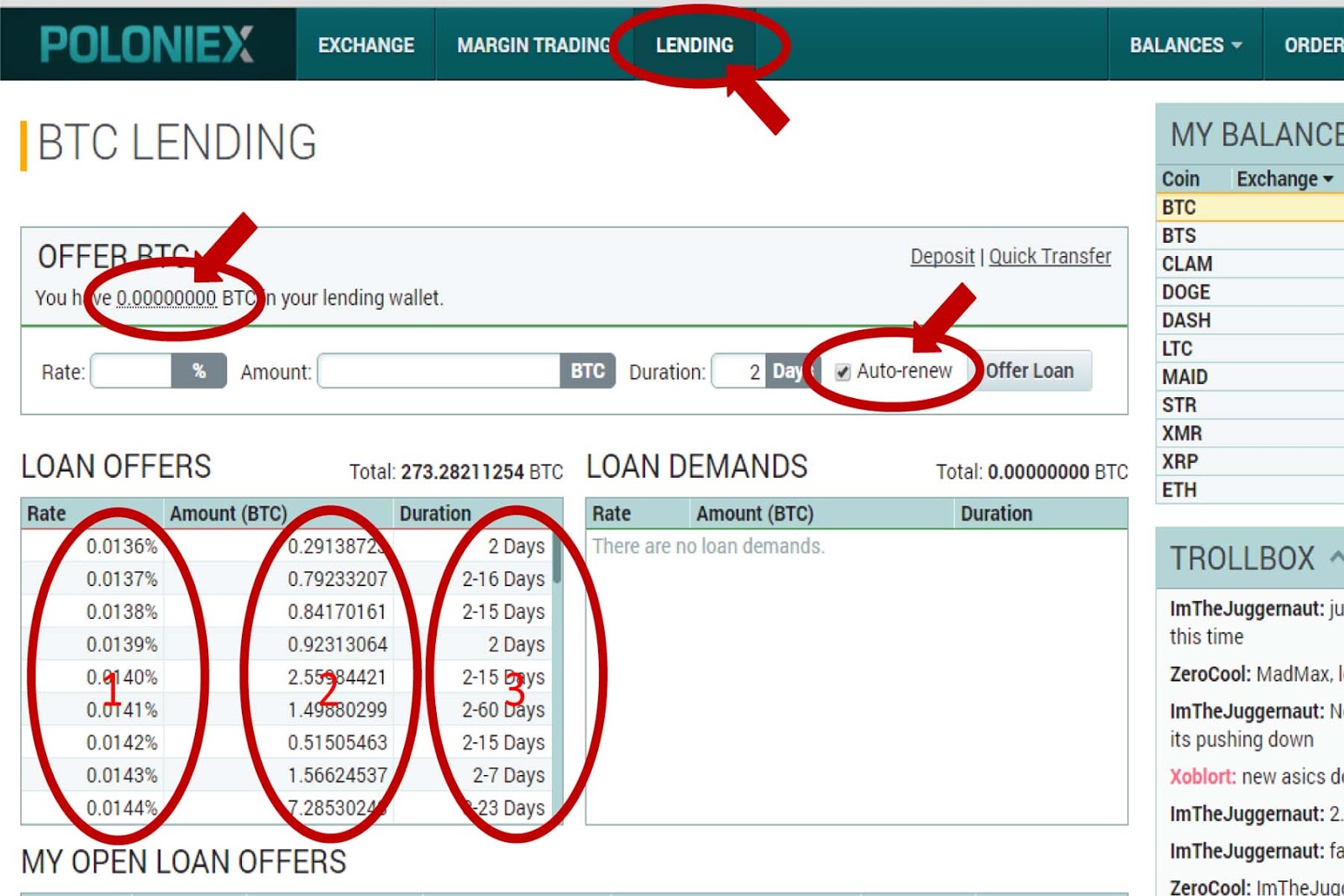
Task: Select the 0.0138% loan offer rate
Action: pos(122,611)
